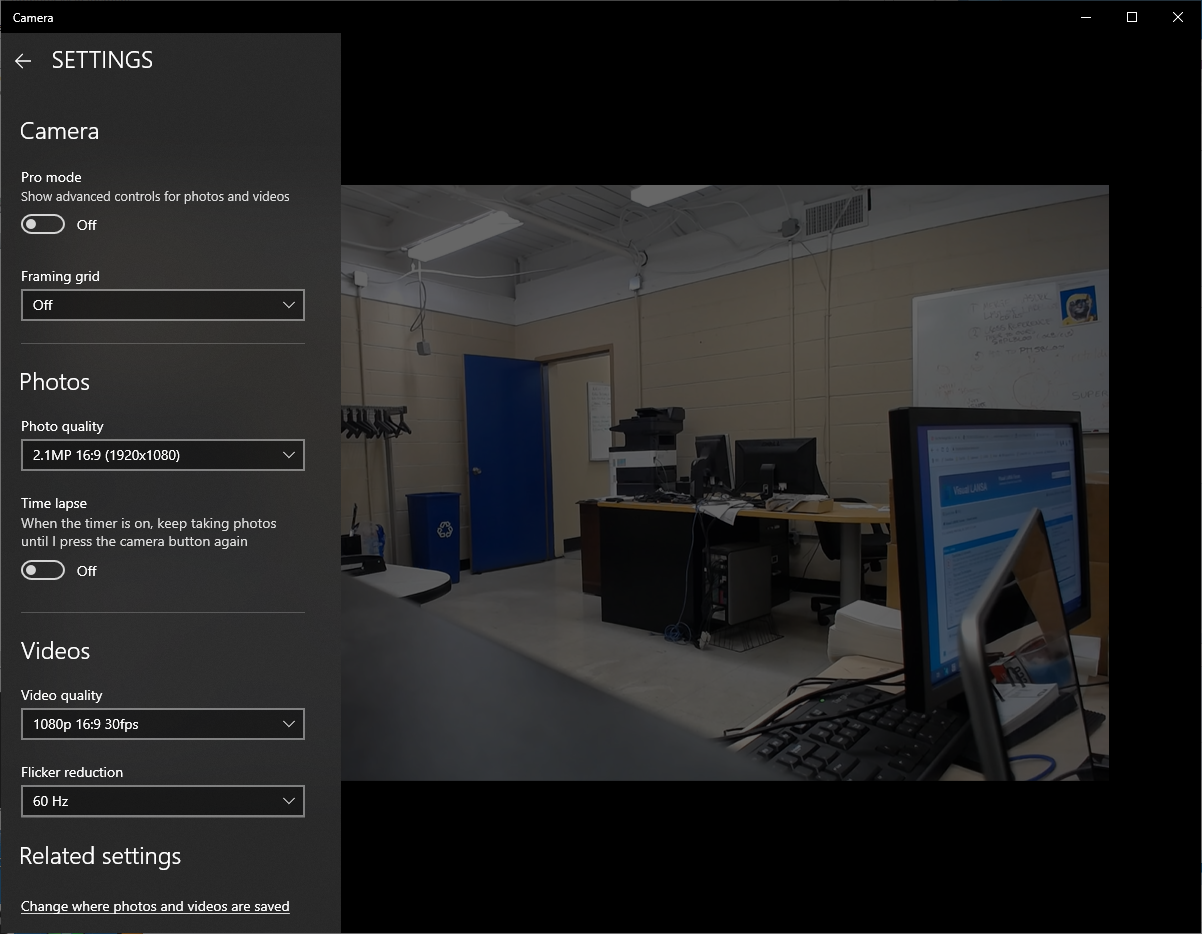Maximize the Camera window
Image resolution: width=1202 pixels, height=934 pixels.
(1132, 17)
